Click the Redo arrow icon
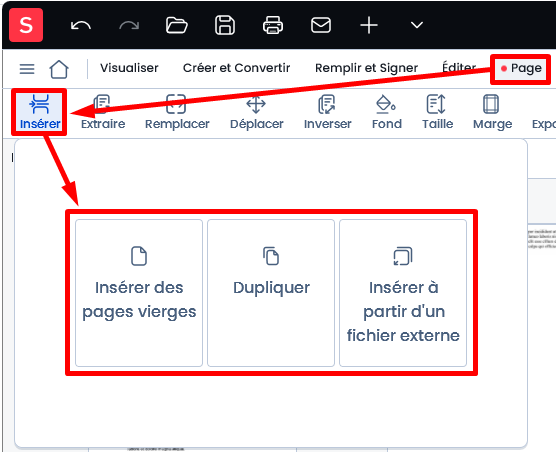This screenshot has width=556, height=452. 129,26
